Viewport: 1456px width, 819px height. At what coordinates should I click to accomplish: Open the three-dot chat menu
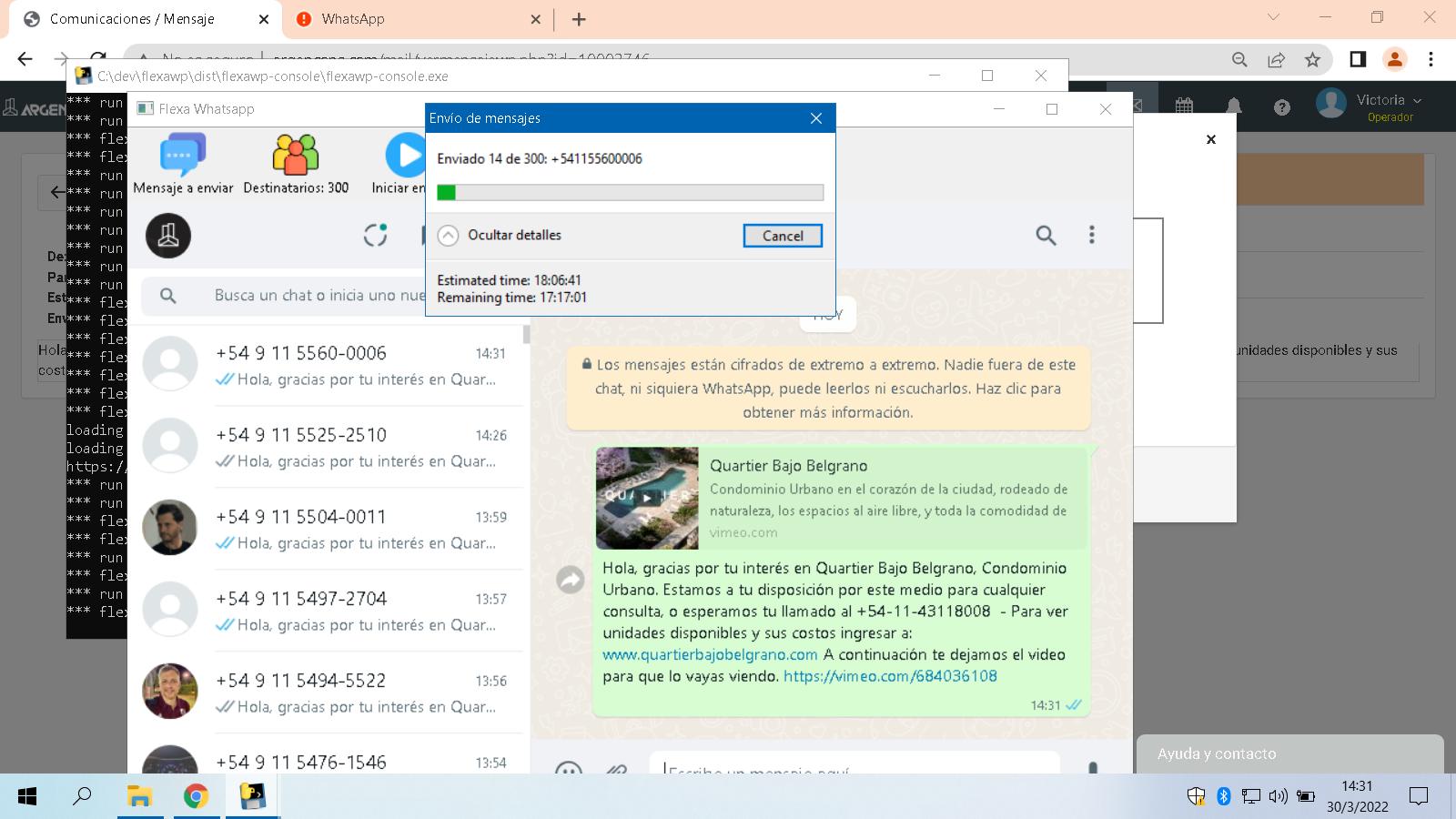coord(1092,236)
